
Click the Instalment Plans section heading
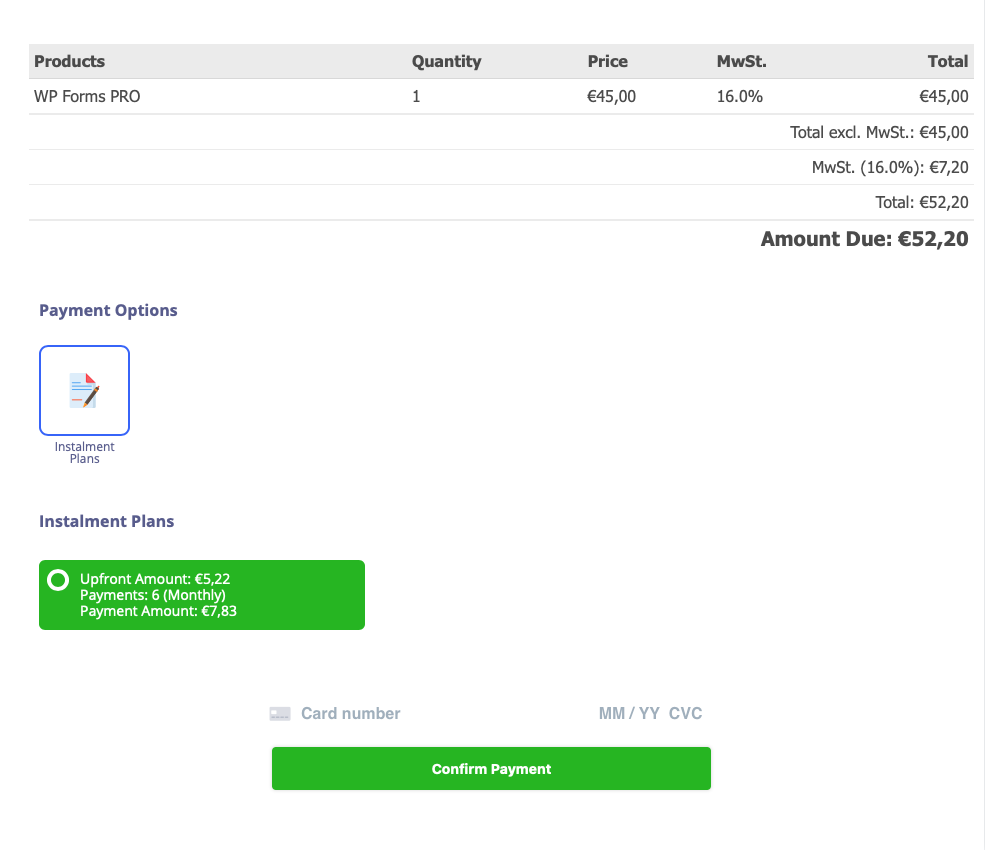coord(106,521)
